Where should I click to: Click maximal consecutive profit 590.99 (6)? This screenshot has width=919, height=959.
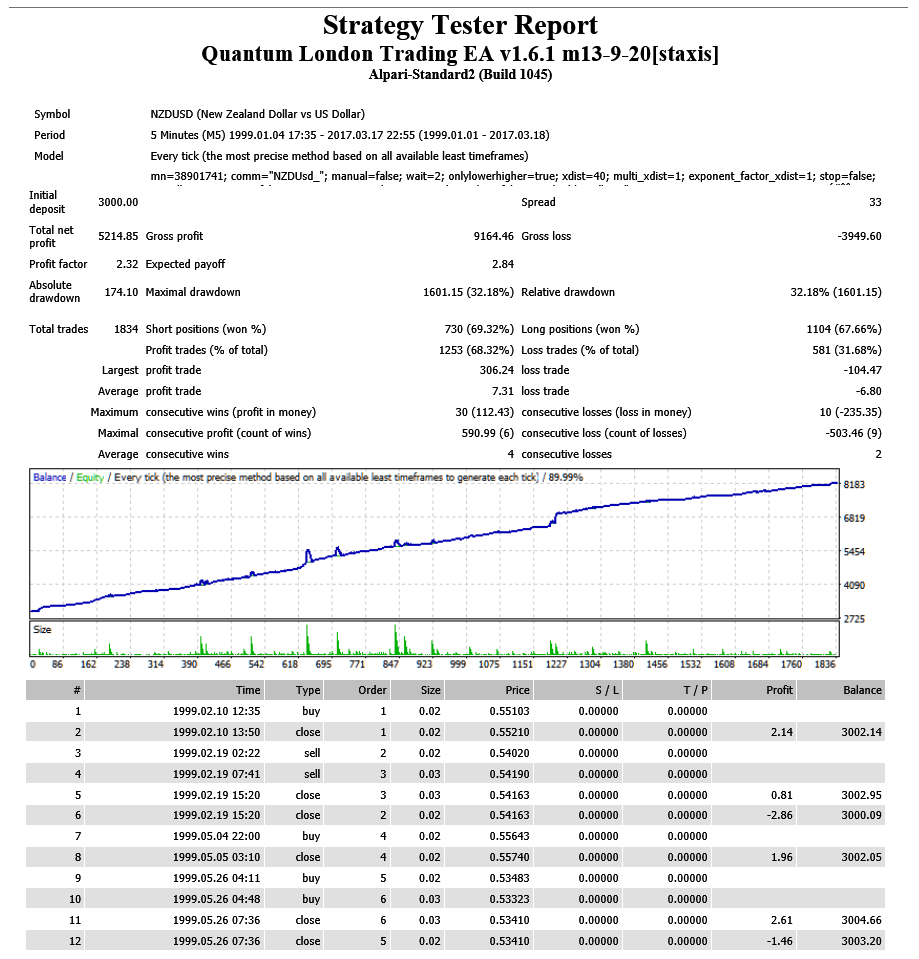coord(487,434)
